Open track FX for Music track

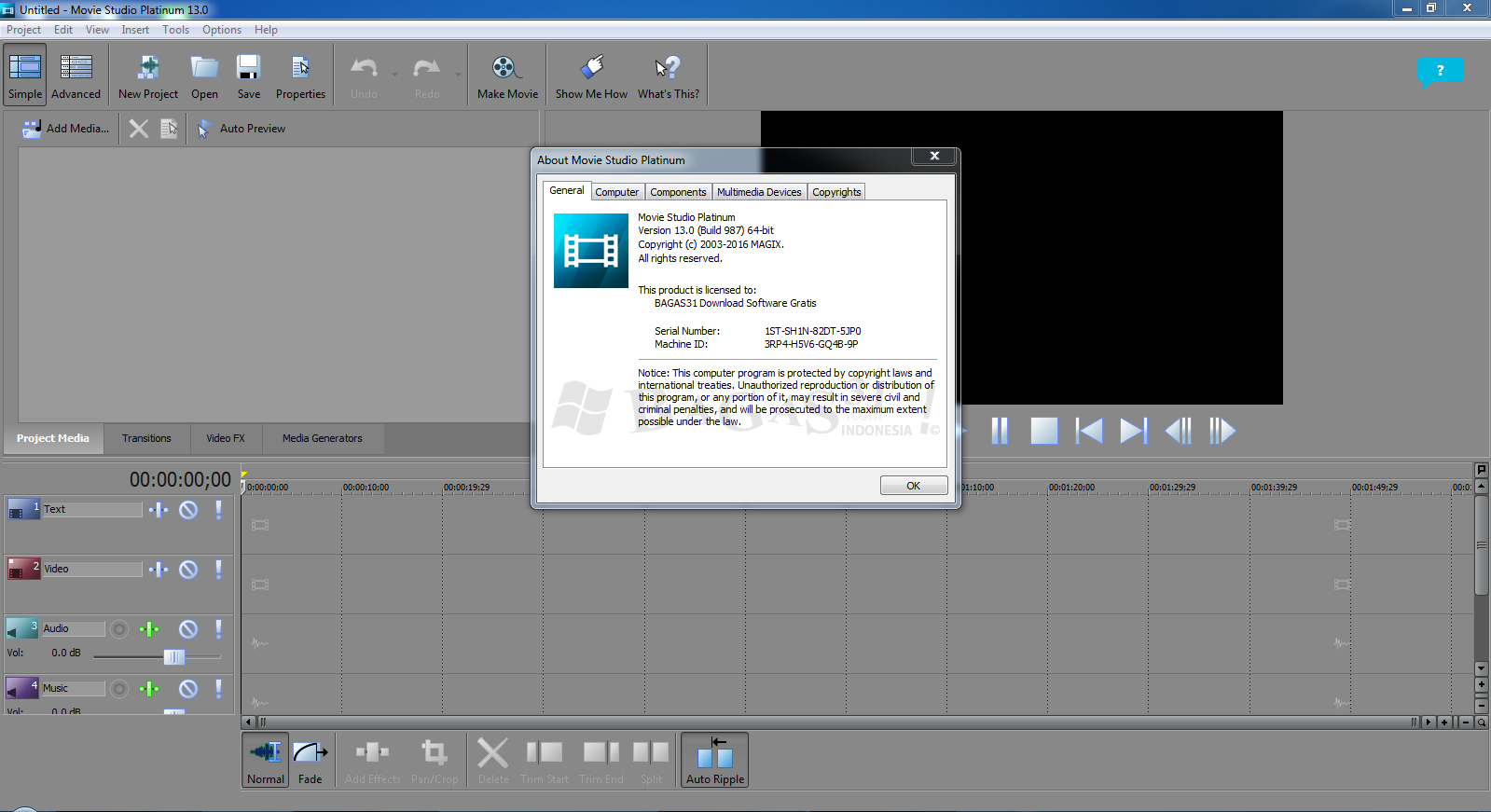tap(149, 689)
